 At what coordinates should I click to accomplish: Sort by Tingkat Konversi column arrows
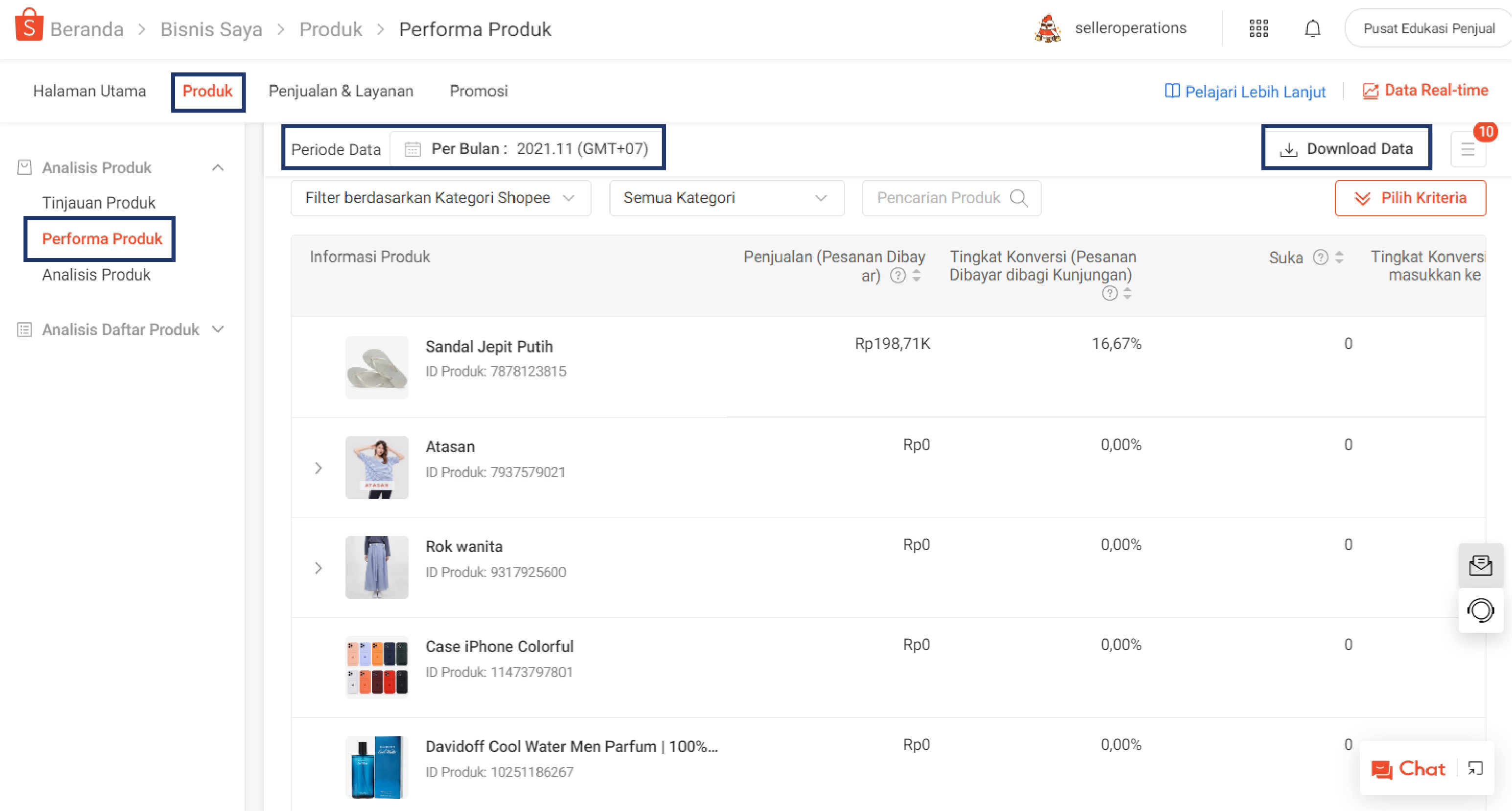click(x=1127, y=294)
